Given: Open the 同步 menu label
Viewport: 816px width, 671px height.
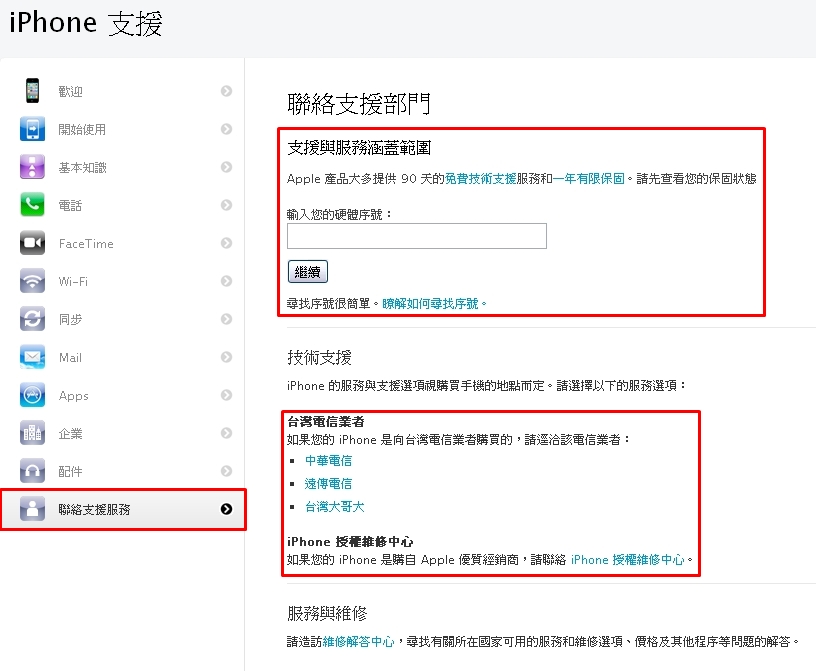Looking at the screenshot, I should point(70,320).
